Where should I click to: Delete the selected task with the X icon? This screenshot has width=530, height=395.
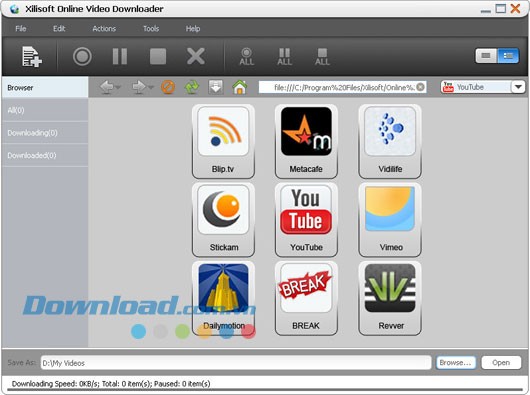click(196, 56)
